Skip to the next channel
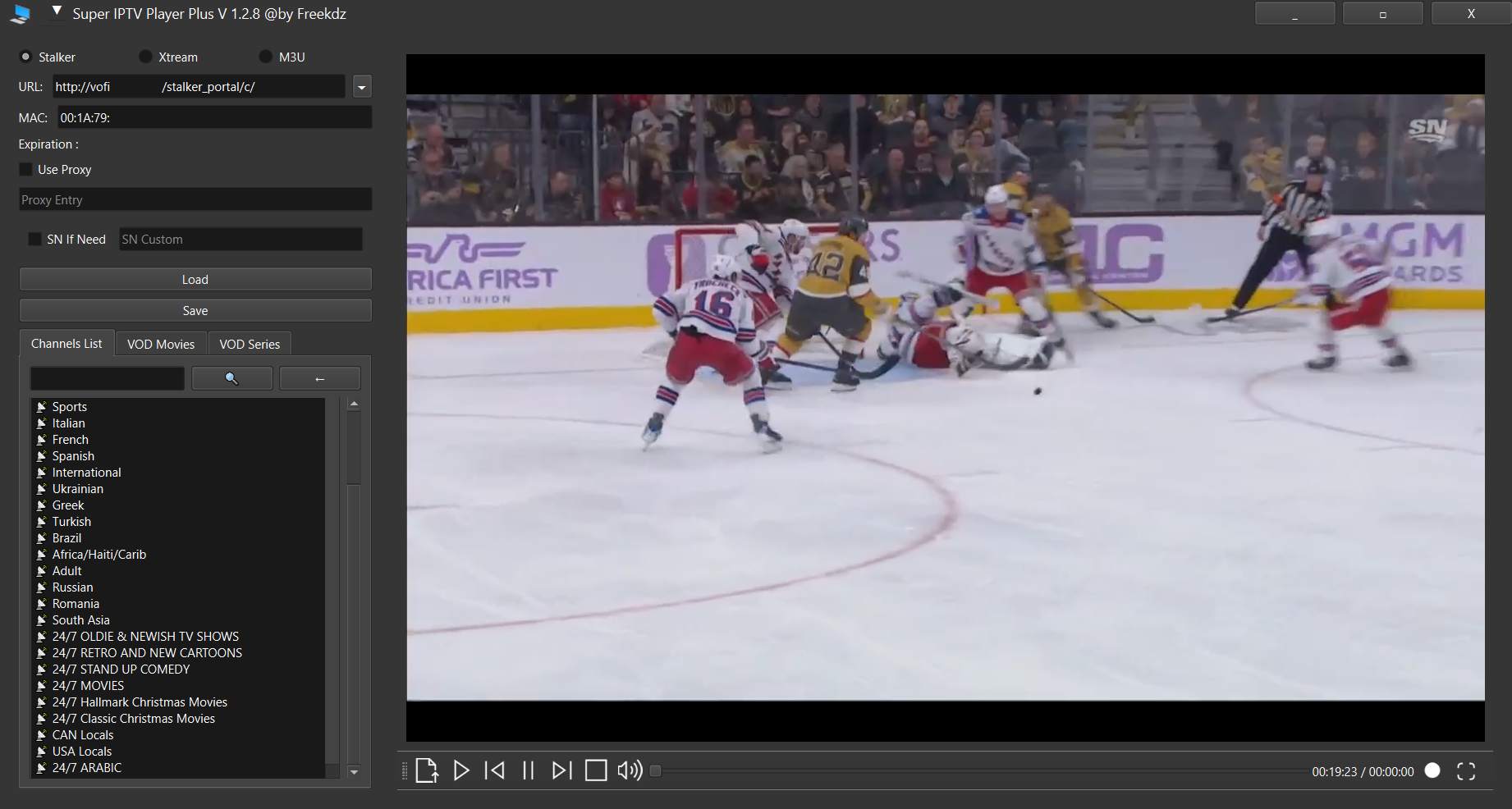Image resolution: width=1512 pixels, height=809 pixels. coord(561,770)
